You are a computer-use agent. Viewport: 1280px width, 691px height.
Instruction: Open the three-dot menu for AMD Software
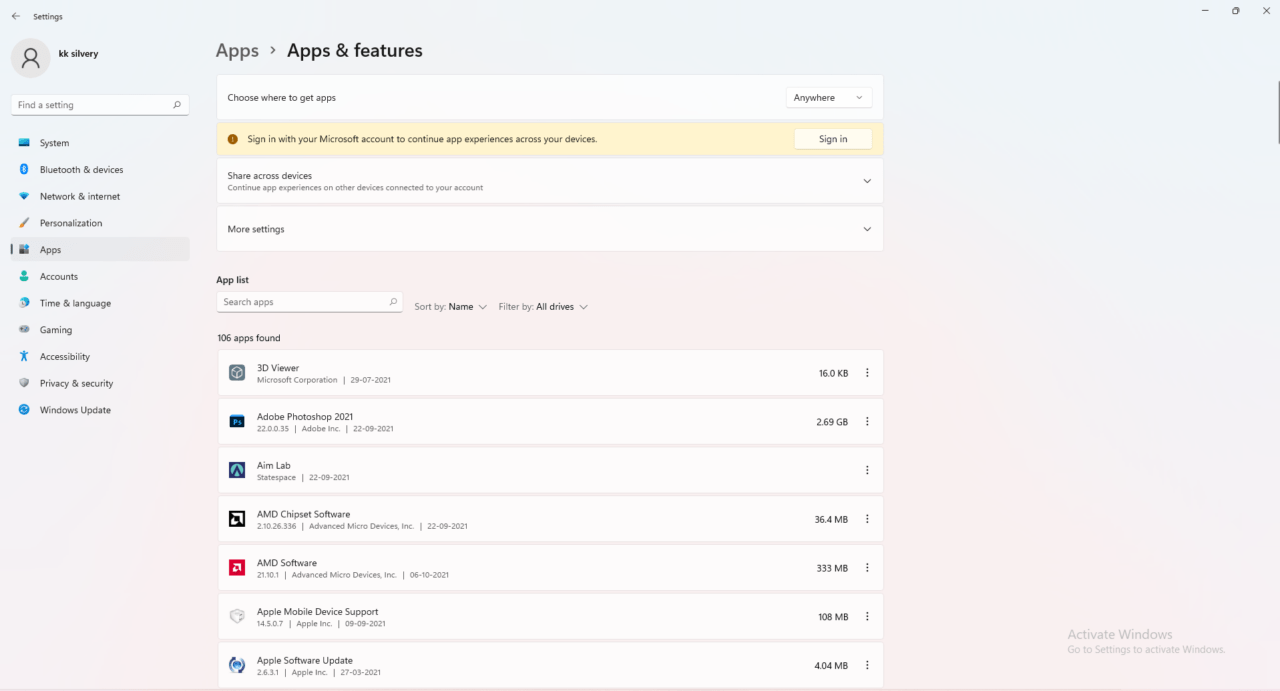867,568
